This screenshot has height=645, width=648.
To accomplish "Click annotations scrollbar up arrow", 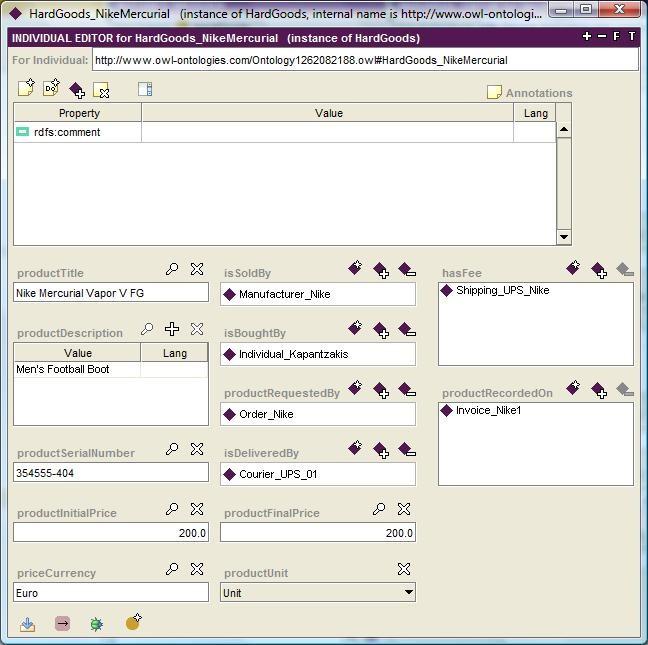I will (564, 130).
